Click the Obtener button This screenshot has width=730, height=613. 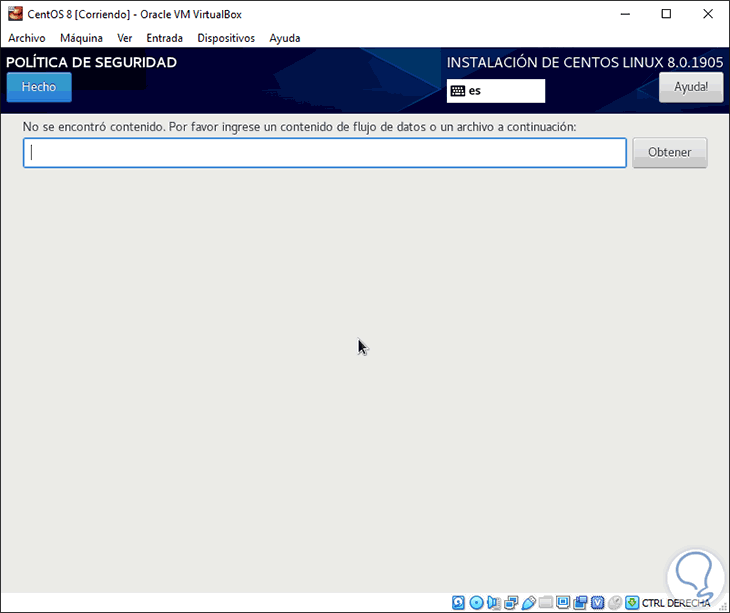click(x=669, y=153)
